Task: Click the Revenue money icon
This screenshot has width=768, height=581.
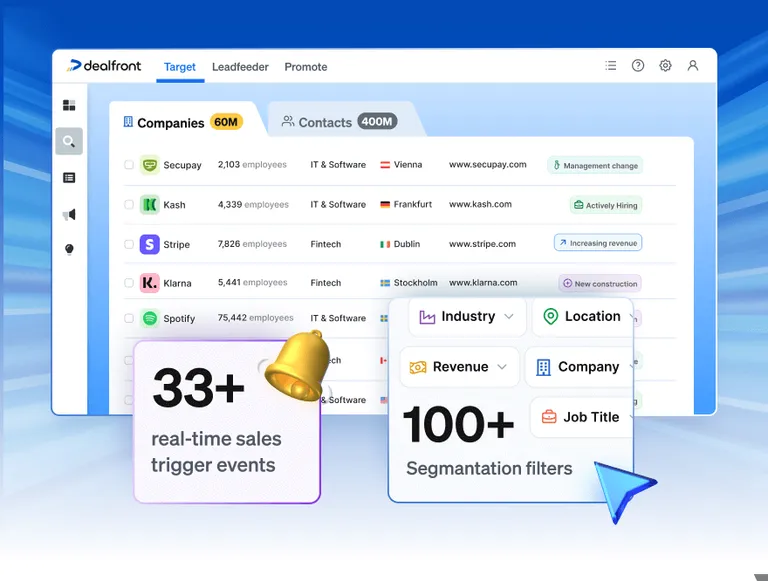Action: (x=418, y=367)
